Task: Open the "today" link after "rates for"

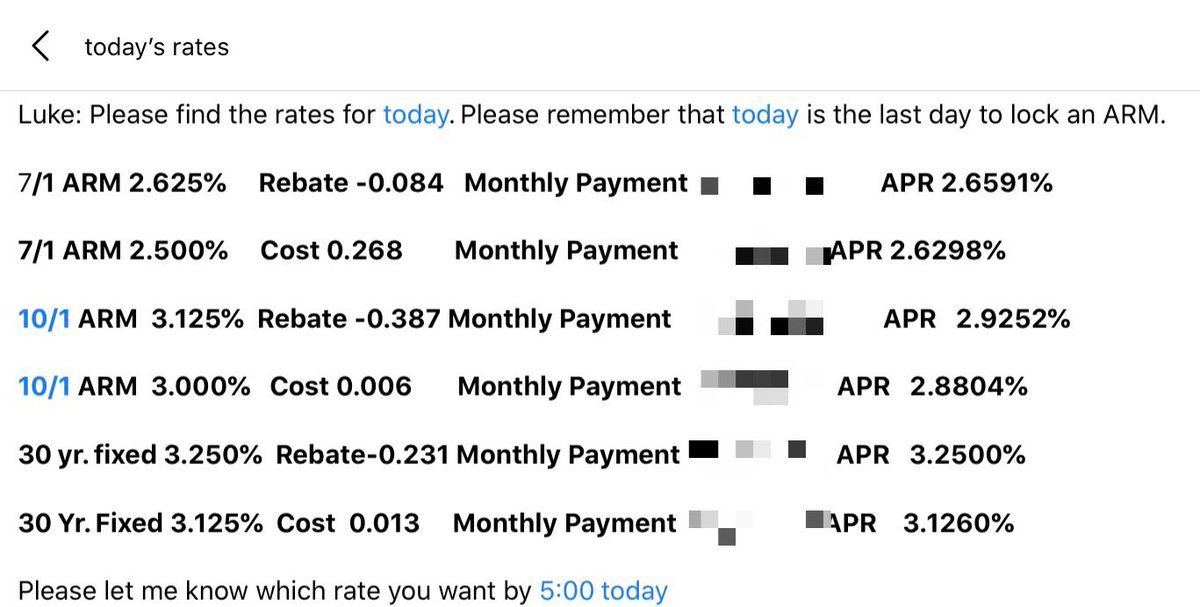Action: 415,115
